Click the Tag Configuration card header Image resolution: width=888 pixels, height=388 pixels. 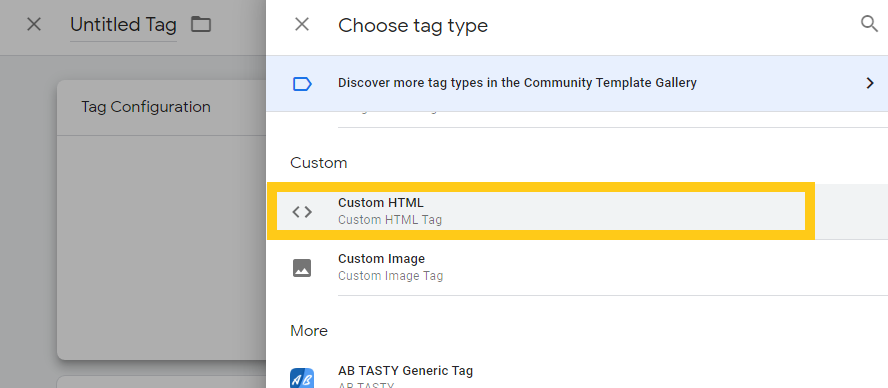click(161, 108)
